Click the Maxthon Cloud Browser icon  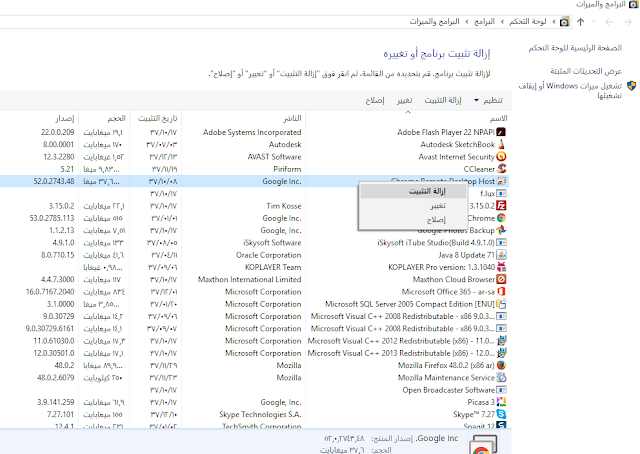click(x=501, y=279)
